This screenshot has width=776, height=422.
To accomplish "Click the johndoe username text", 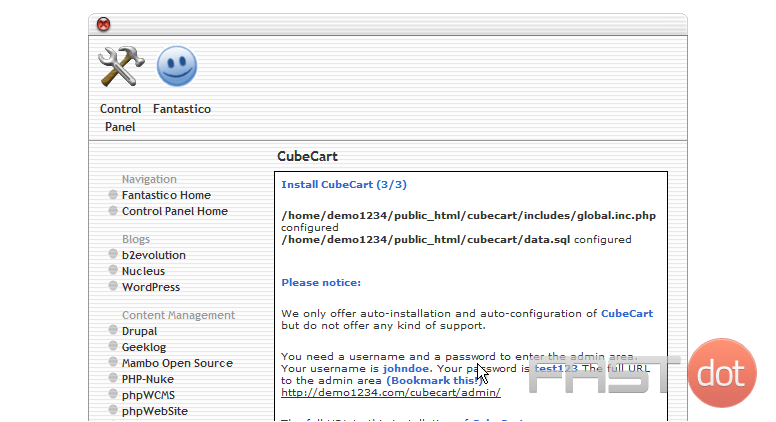I will [406, 369].
